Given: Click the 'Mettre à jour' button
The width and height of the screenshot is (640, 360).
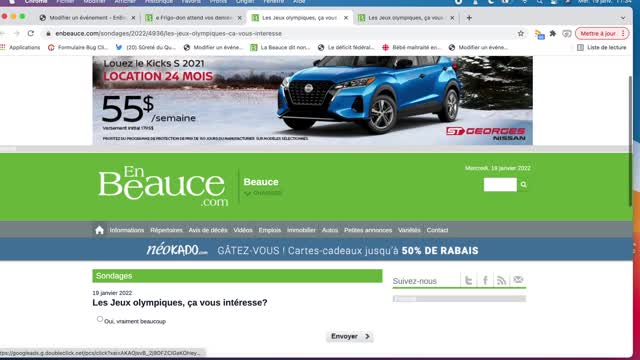Looking at the screenshot, I should [602, 33].
